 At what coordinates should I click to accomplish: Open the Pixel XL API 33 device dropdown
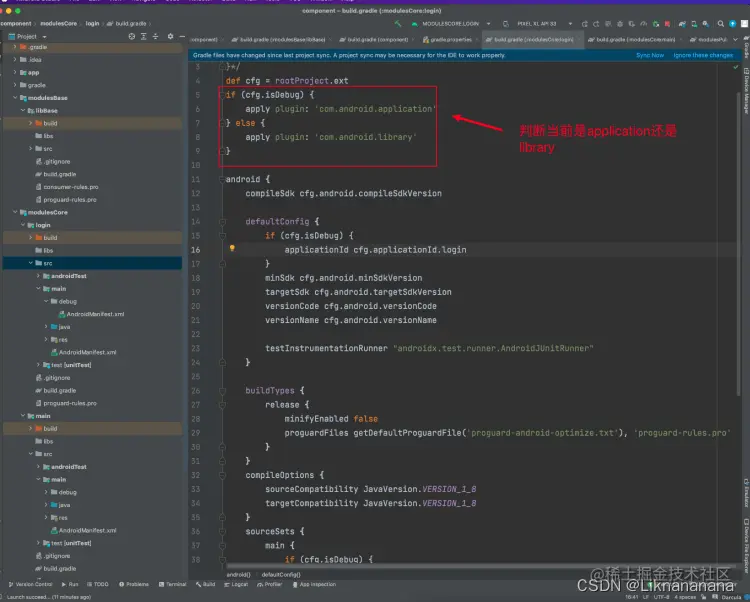click(x=542, y=23)
